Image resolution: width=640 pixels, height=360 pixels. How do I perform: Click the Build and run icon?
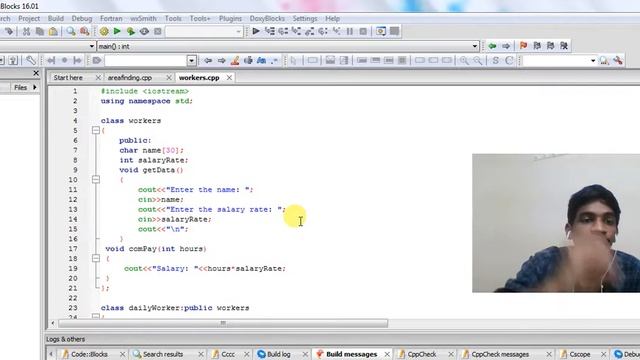point(131,31)
